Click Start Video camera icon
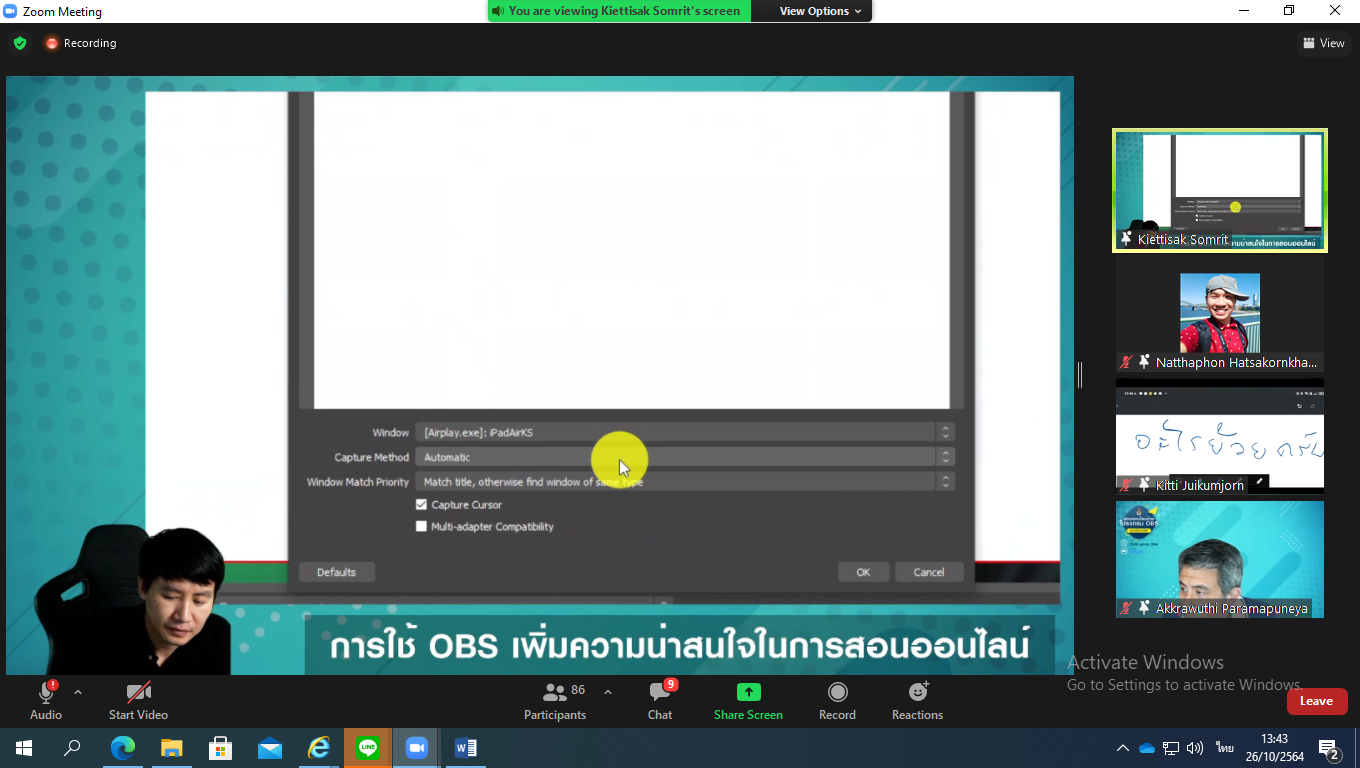The height and width of the screenshot is (768, 1360). point(138,693)
